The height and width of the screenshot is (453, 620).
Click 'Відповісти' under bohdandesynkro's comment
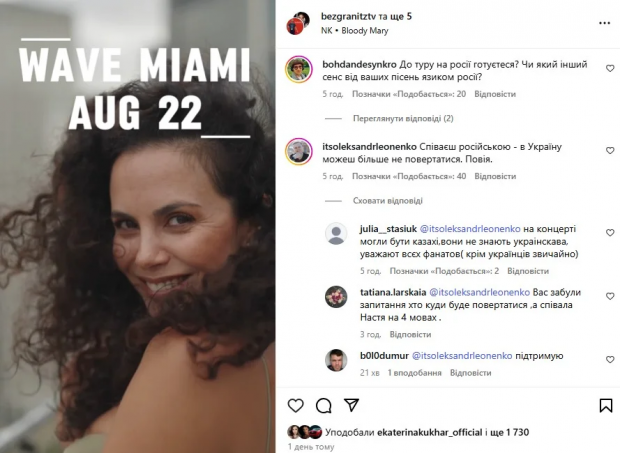[x=495, y=94]
